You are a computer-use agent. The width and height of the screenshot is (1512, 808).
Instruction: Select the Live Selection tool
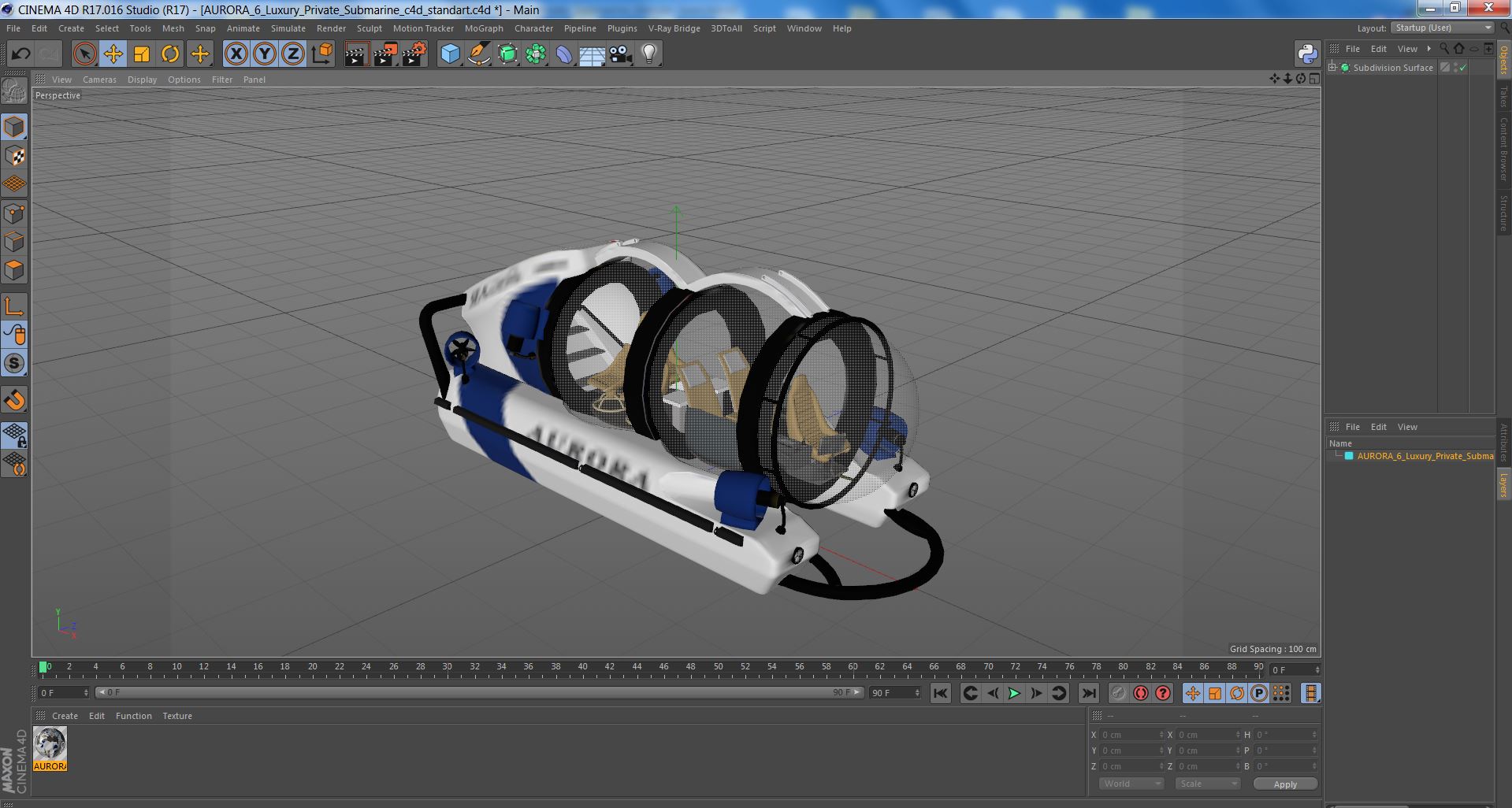pyautogui.click(x=84, y=54)
